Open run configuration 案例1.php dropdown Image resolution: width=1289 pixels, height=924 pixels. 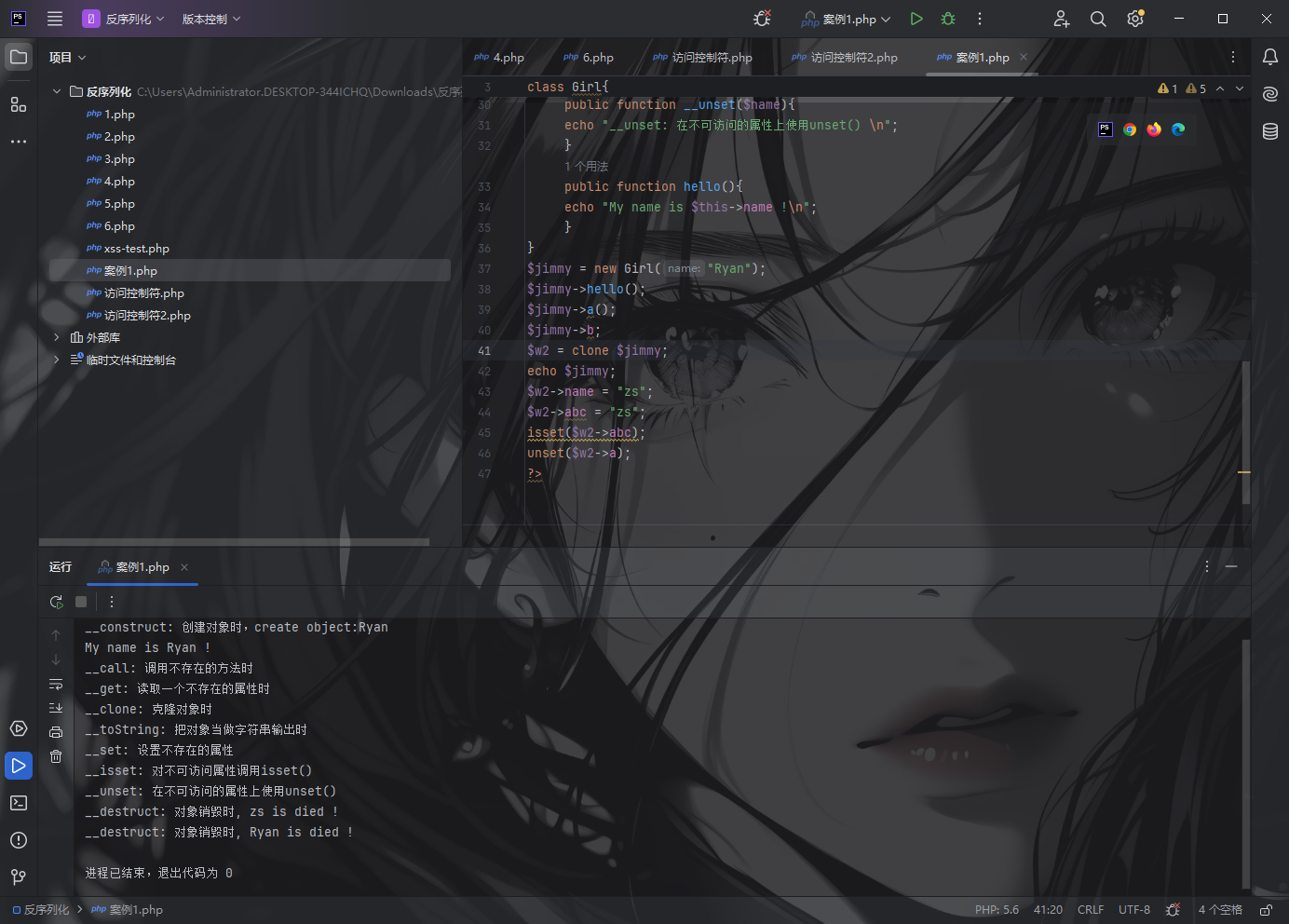(846, 19)
